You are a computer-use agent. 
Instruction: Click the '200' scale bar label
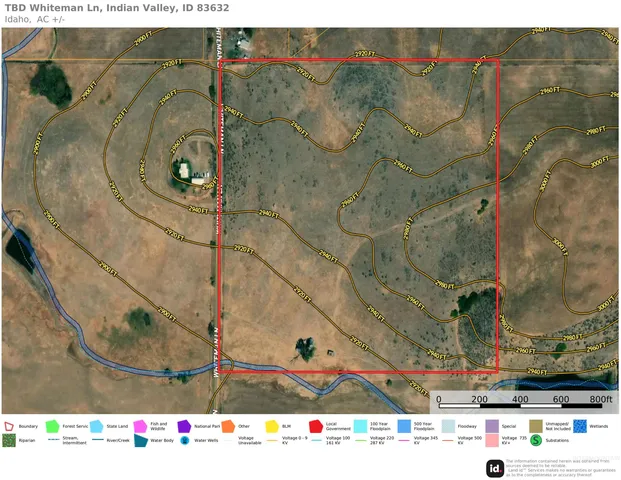coord(479,399)
